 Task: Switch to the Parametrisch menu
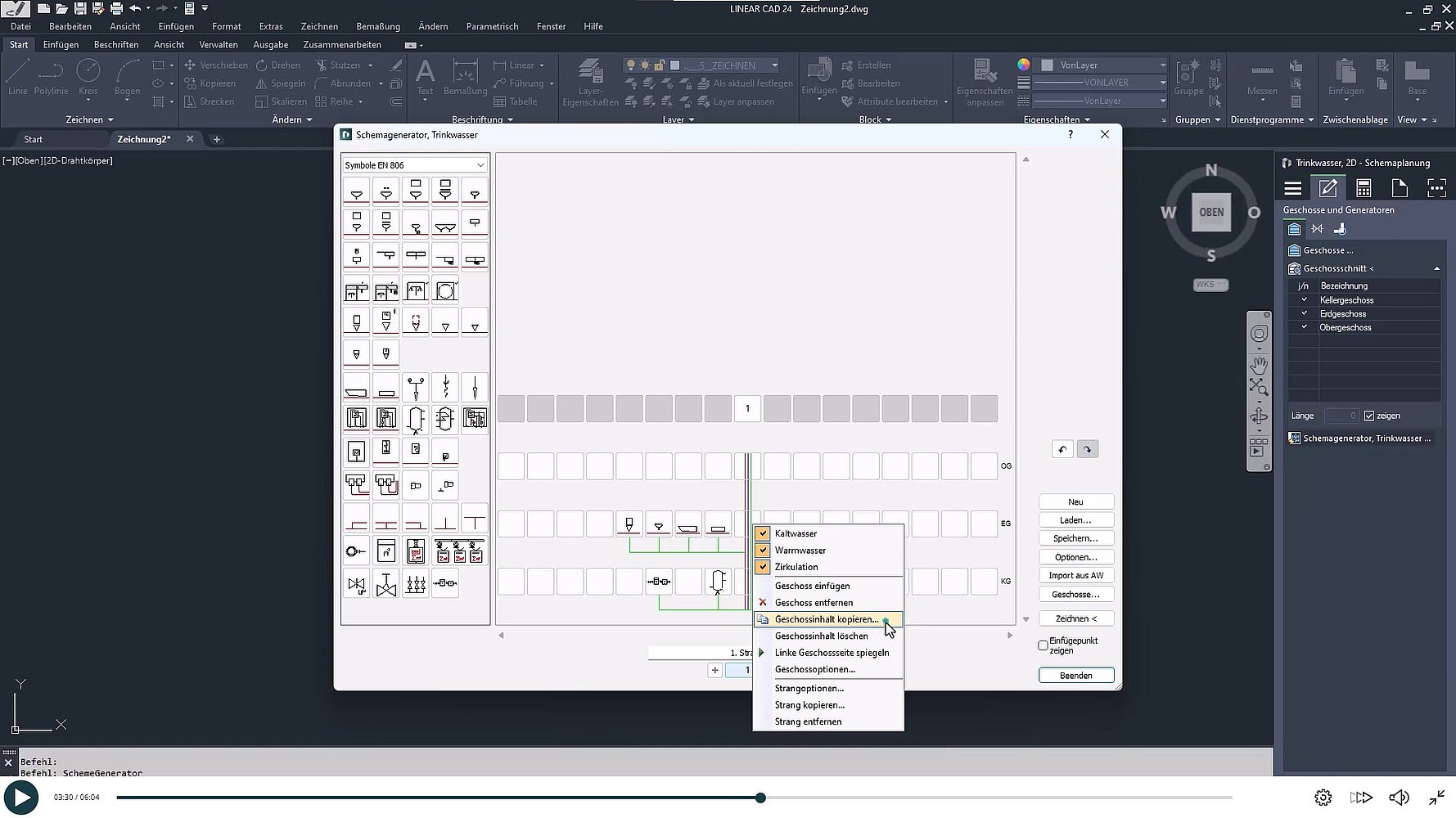[x=492, y=26]
